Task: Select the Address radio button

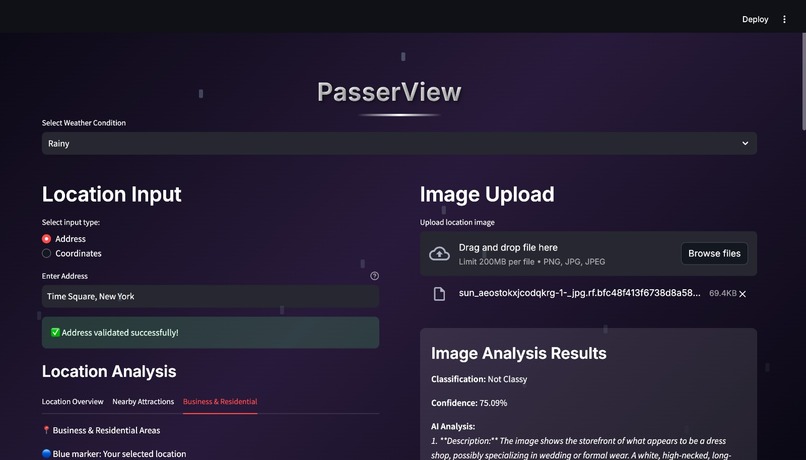Action: point(46,239)
